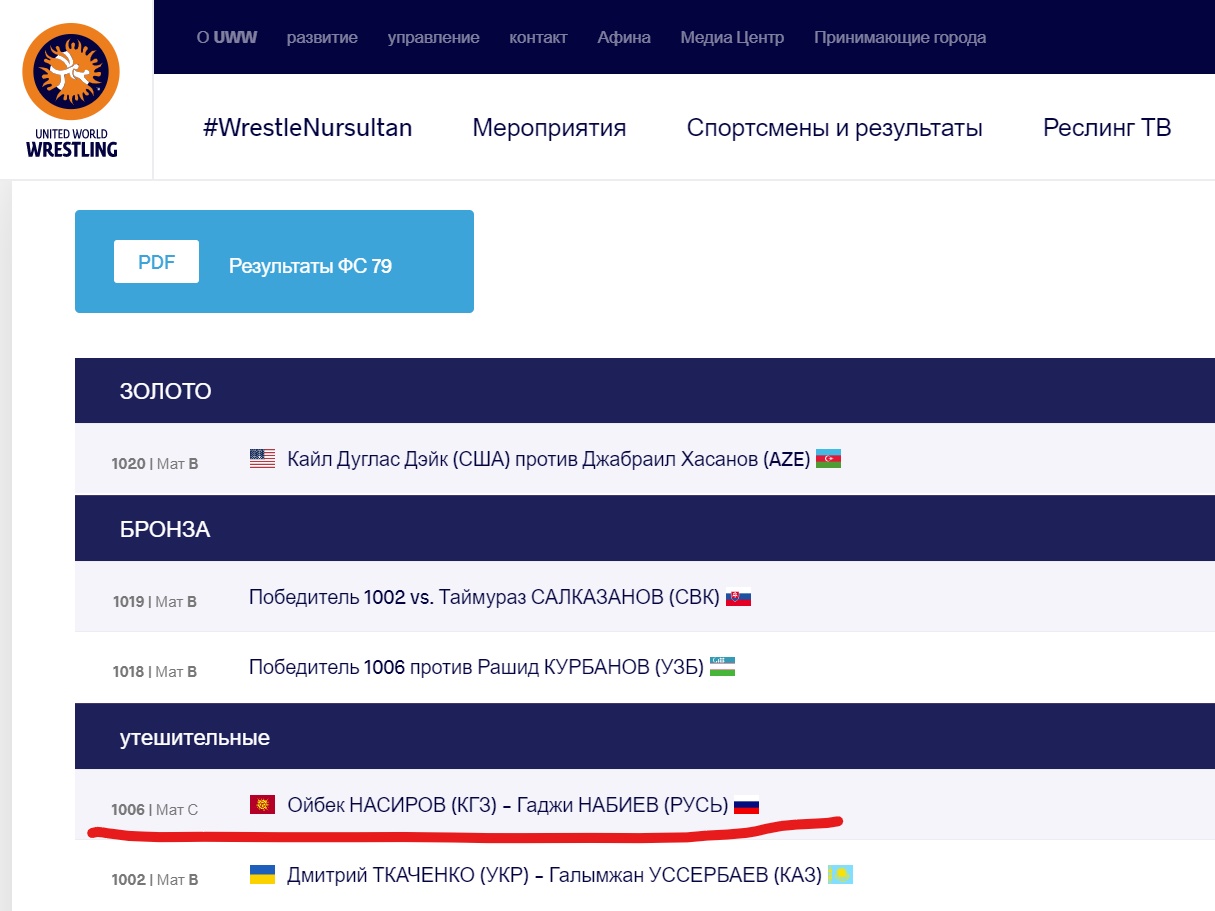Viewport: 1215px width, 911px height.
Task: Click the Russia flag icon
Action: [747, 804]
